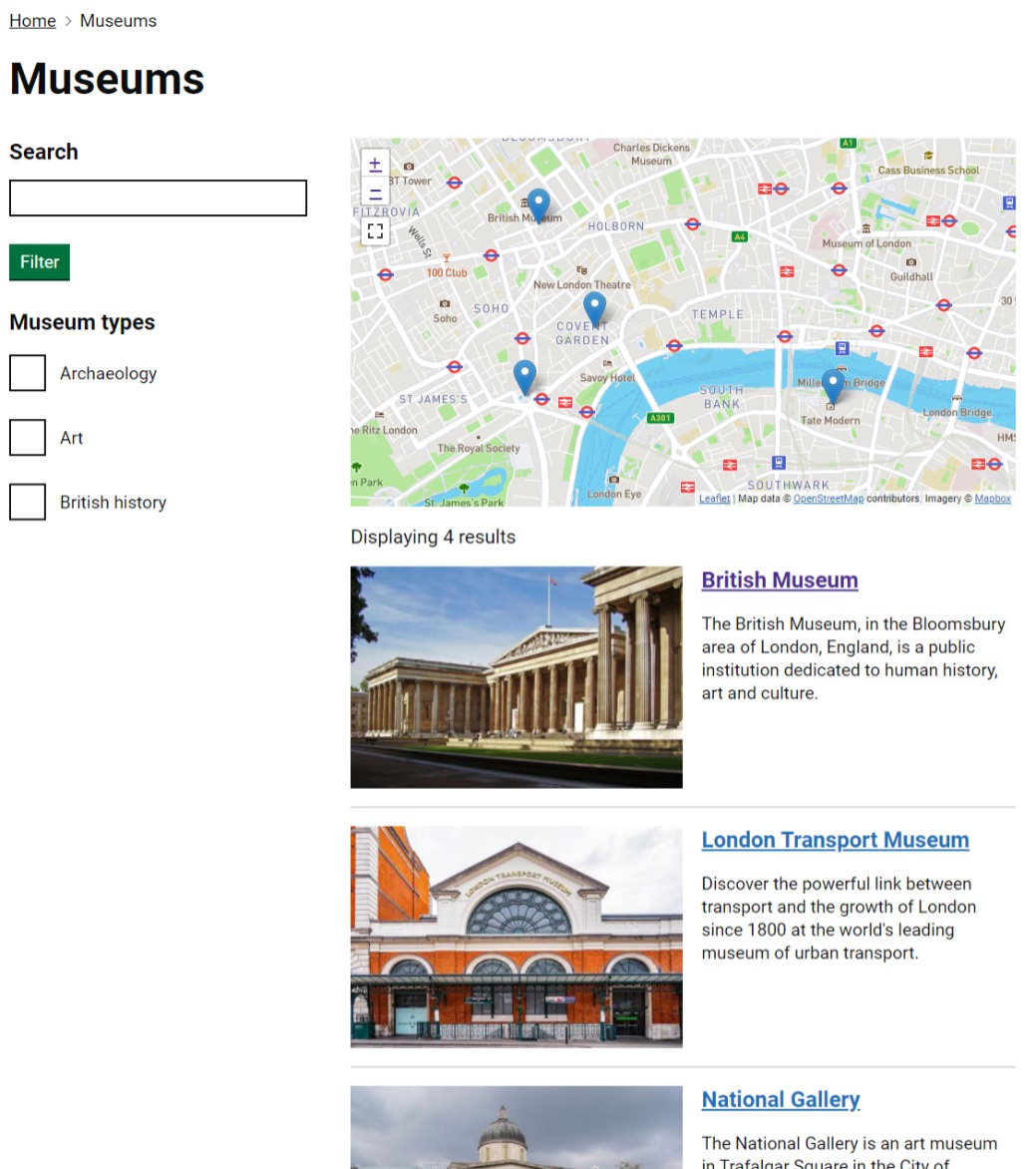This screenshot has width=1036, height=1169.
Task: Open the Leaflet attribution link
Action: click(714, 499)
